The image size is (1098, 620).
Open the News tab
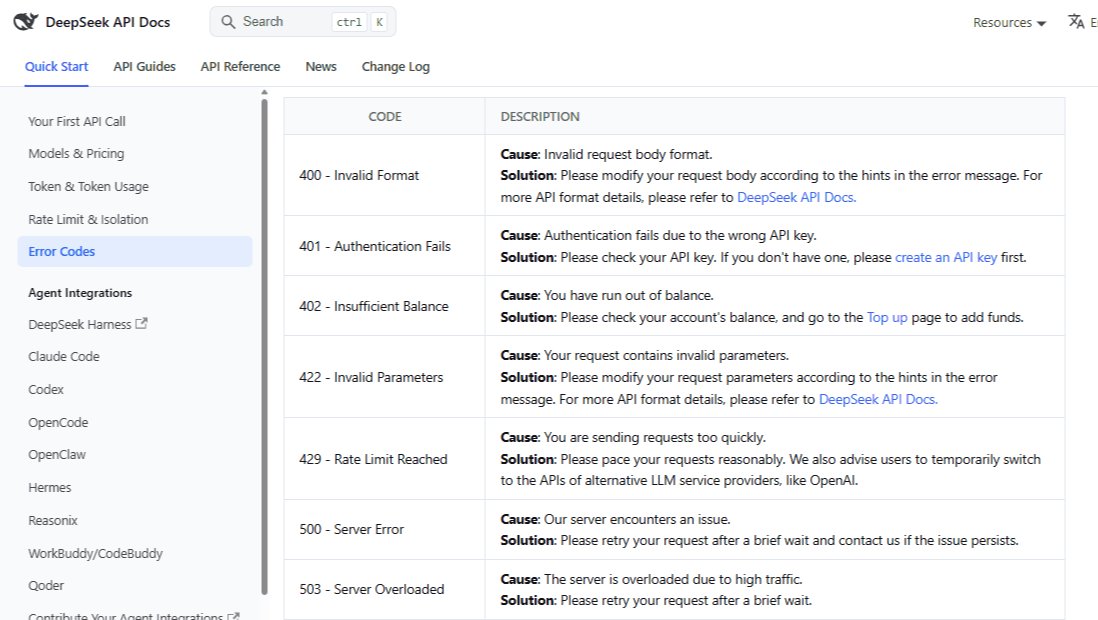point(321,67)
